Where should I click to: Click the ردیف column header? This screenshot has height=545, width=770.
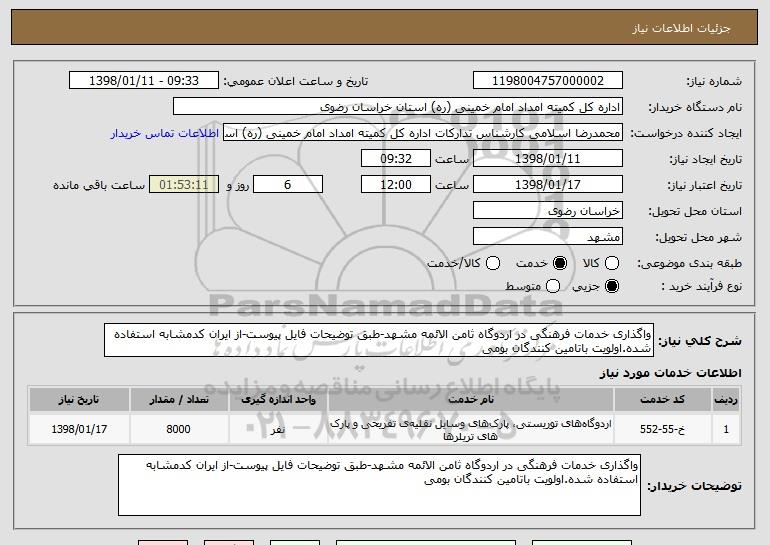(x=726, y=400)
